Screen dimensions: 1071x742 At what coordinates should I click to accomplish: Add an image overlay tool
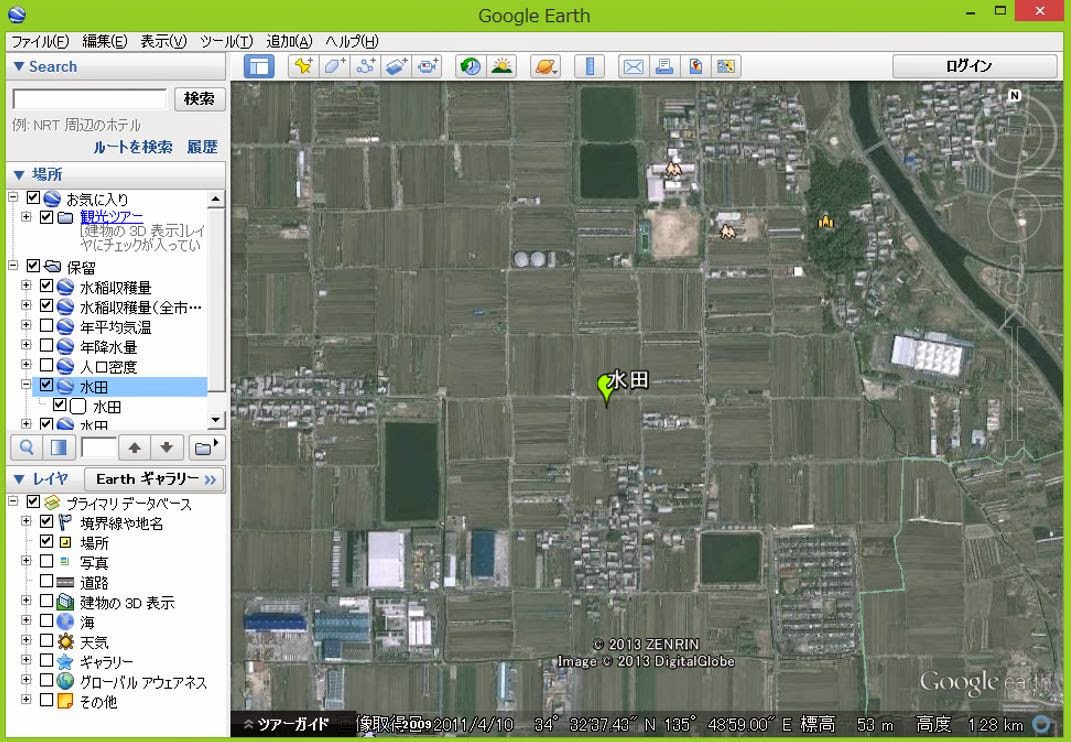pos(396,66)
